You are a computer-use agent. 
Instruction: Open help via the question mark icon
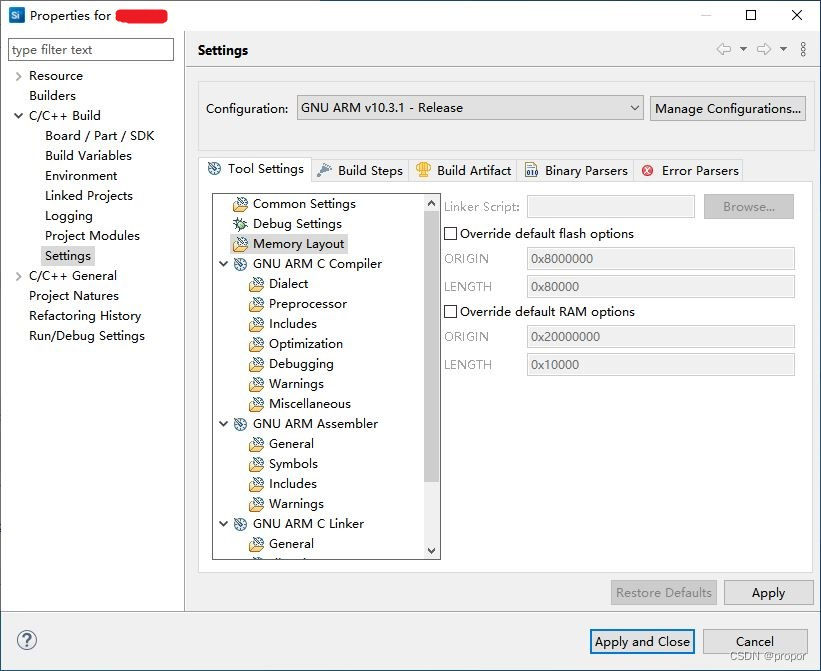pos(26,639)
